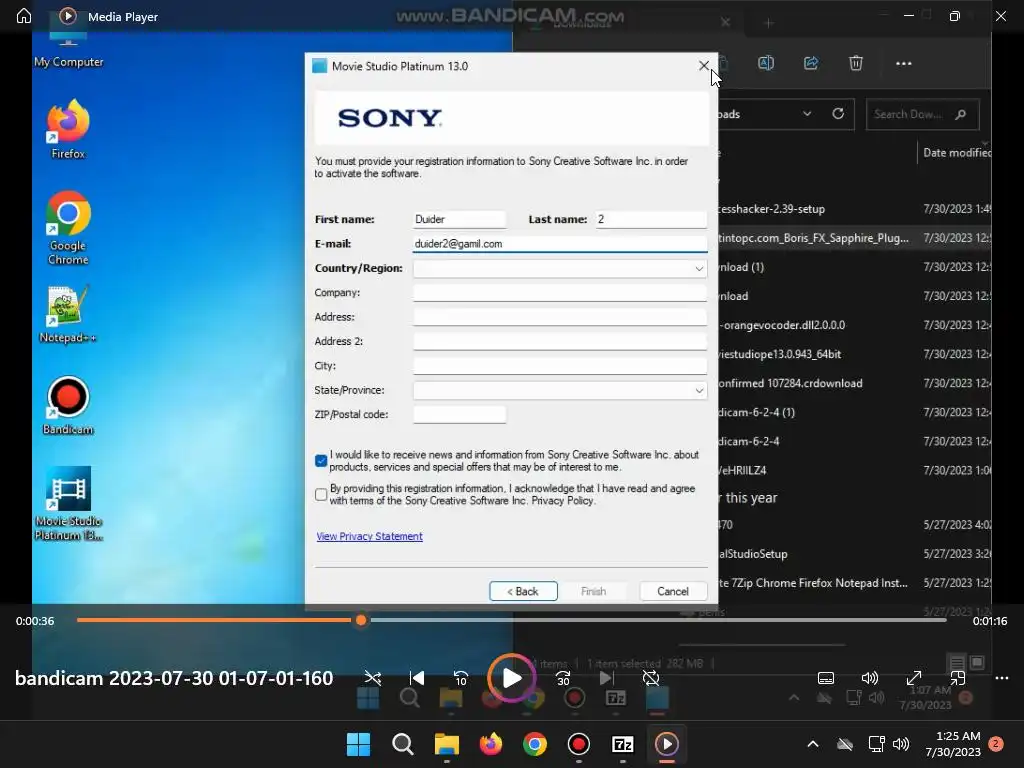The width and height of the screenshot is (1024, 768).
Task: Launch Chrome from the taskbar
Action: [534, 744]
